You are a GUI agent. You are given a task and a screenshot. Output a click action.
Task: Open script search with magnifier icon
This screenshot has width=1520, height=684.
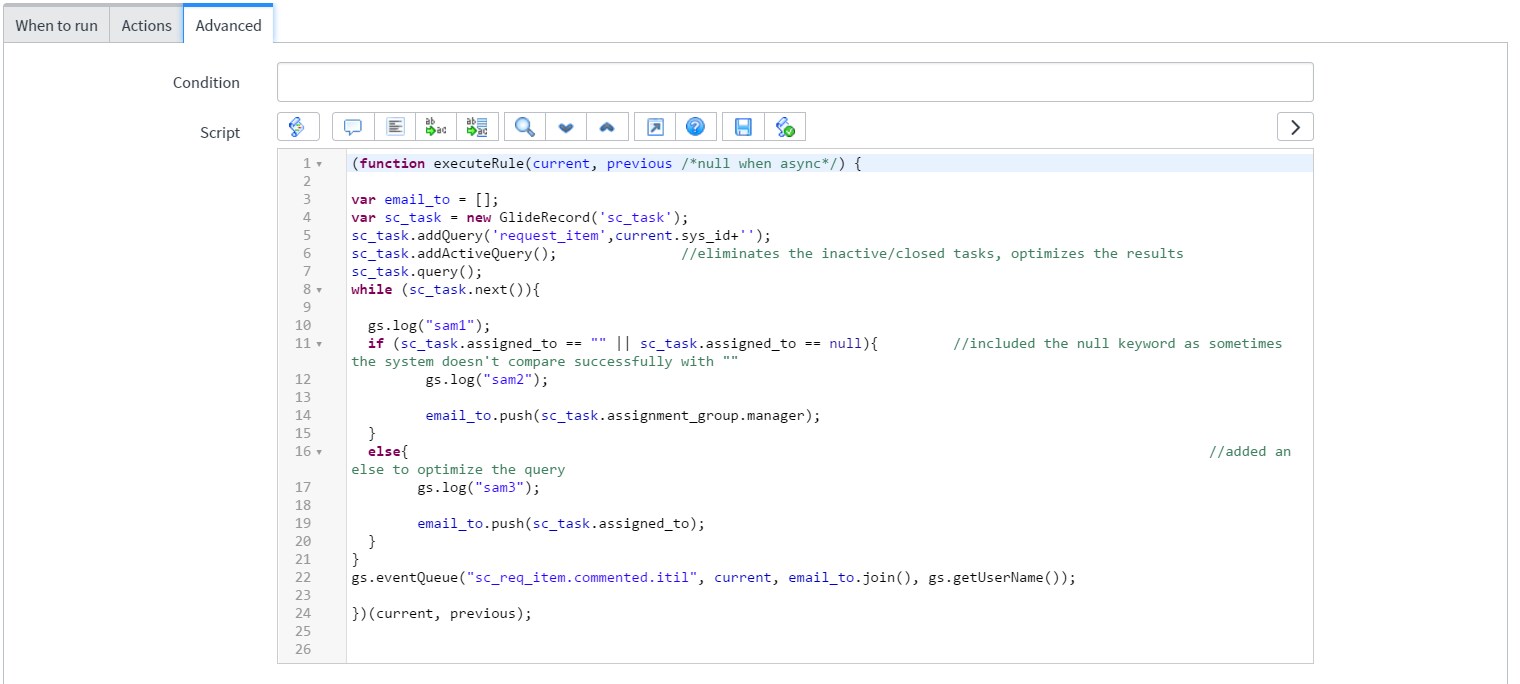point(524,127)
